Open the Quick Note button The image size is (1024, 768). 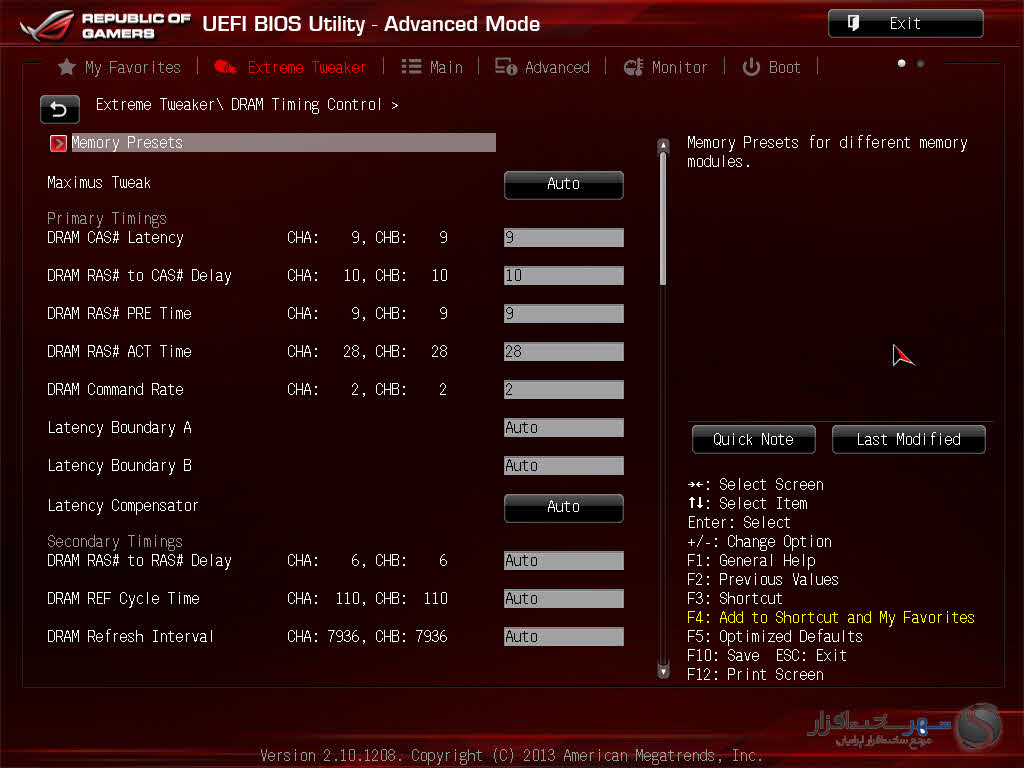tap(753, 439)
